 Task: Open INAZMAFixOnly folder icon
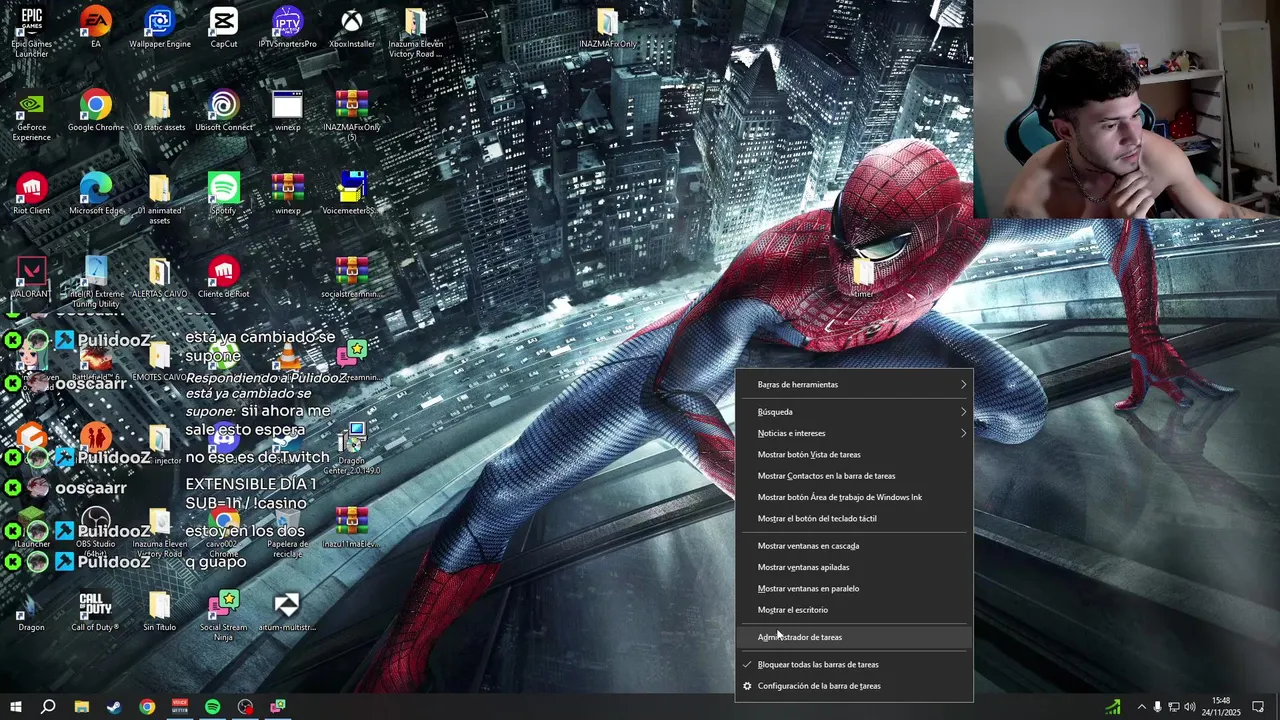tap(608, 29)
